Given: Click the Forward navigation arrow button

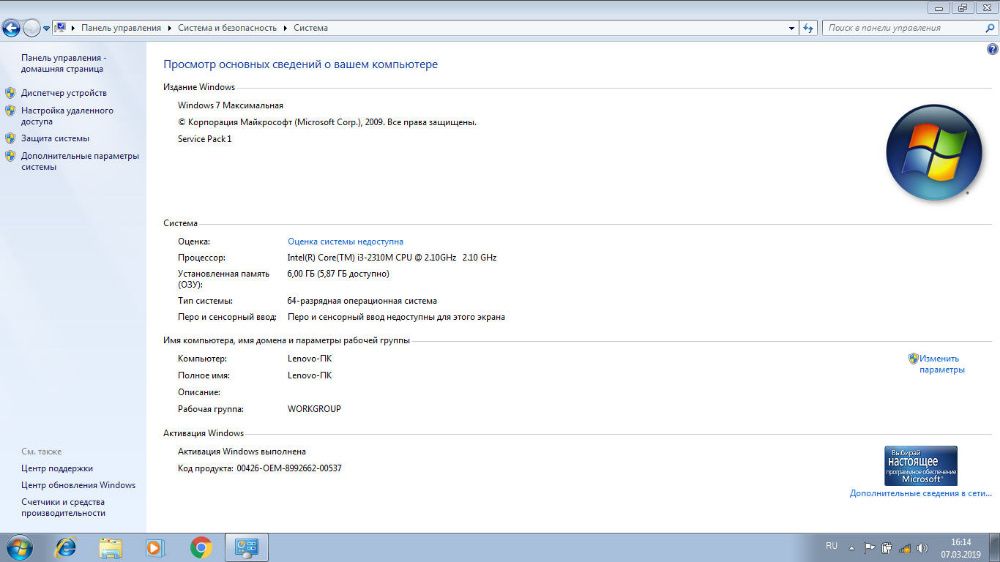Looking at the screenshot, I should [31, 28].
